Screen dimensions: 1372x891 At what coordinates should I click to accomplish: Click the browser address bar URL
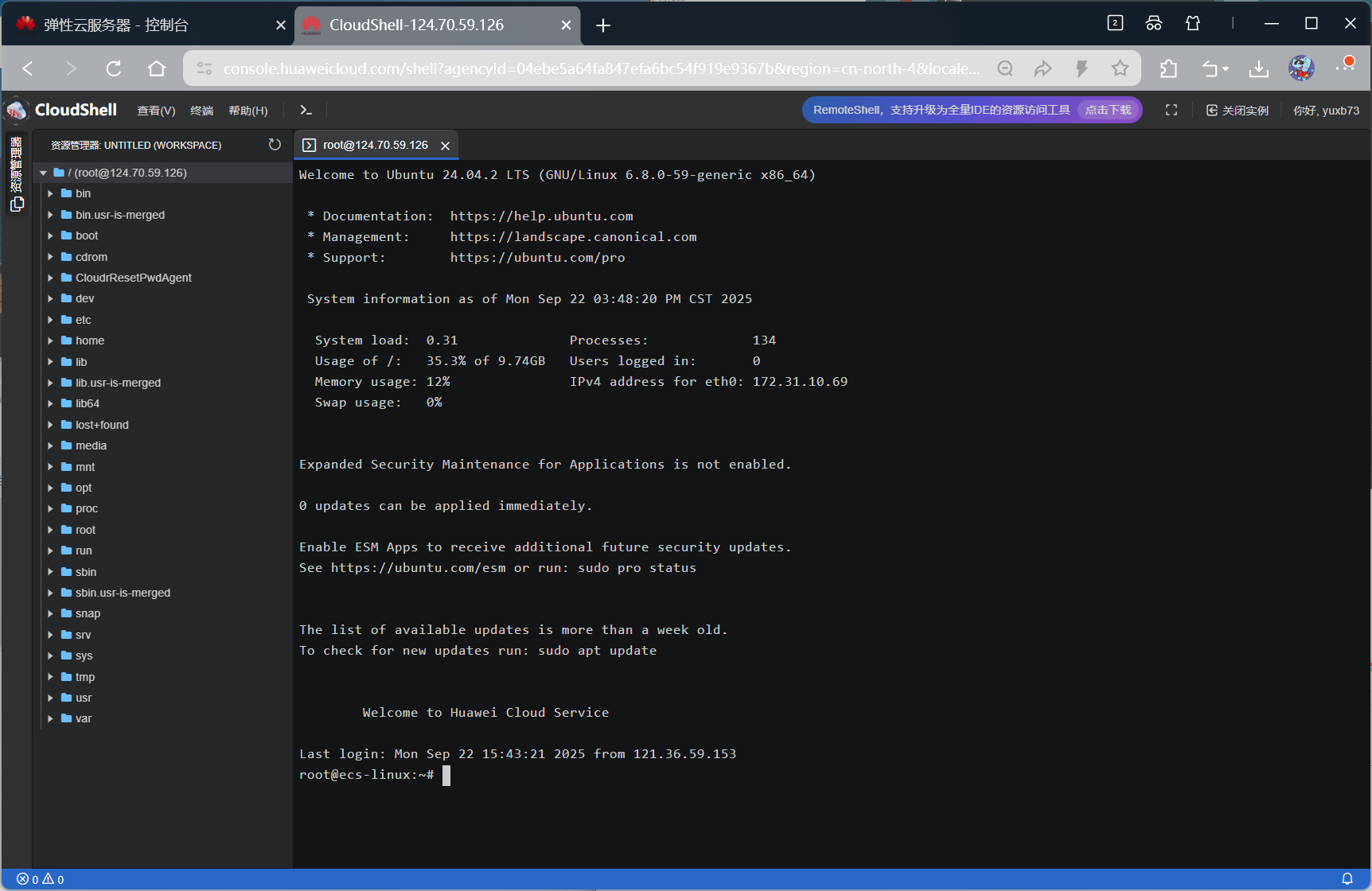coord(602,68)
